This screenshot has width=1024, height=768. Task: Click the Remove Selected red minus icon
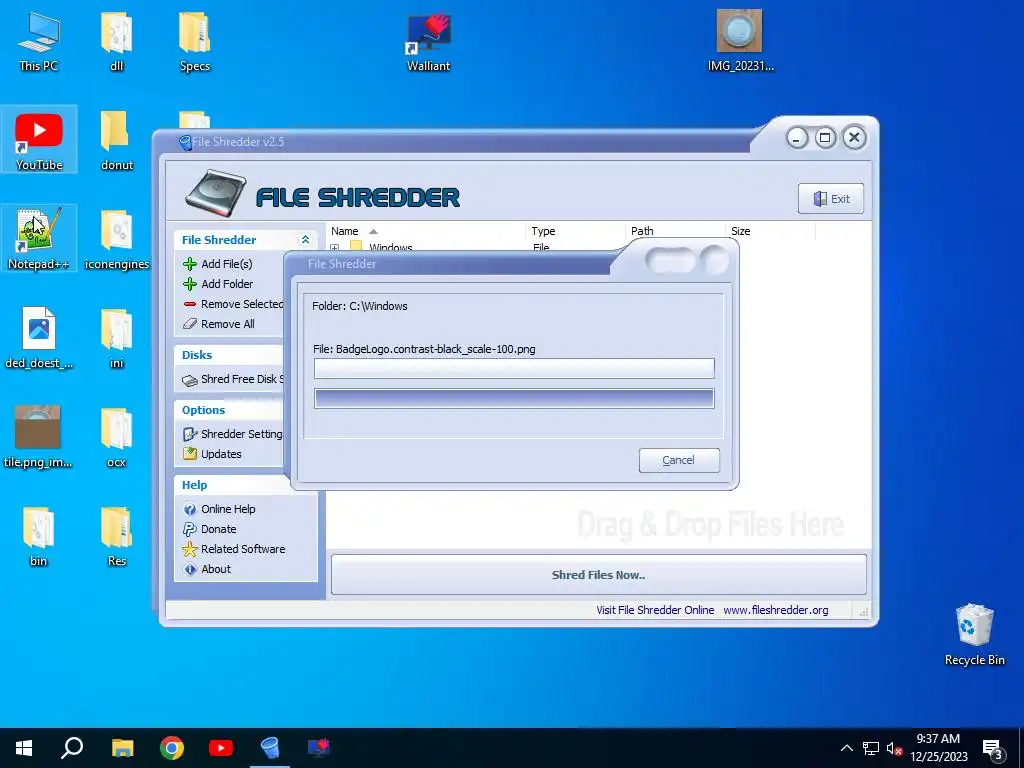pyautogui.click(x=190, y=304)
